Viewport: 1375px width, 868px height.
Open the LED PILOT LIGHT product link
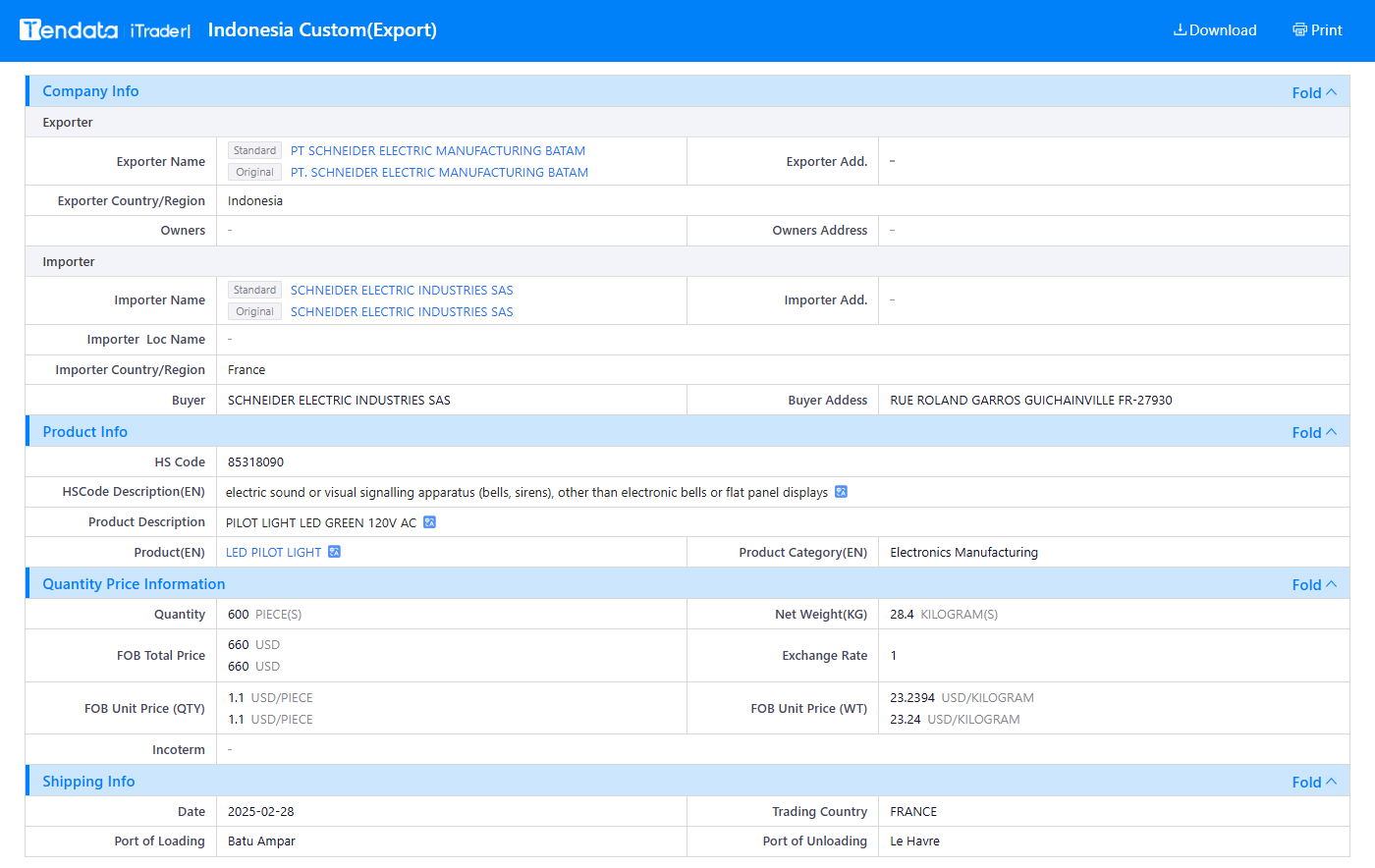coord(274,552)
